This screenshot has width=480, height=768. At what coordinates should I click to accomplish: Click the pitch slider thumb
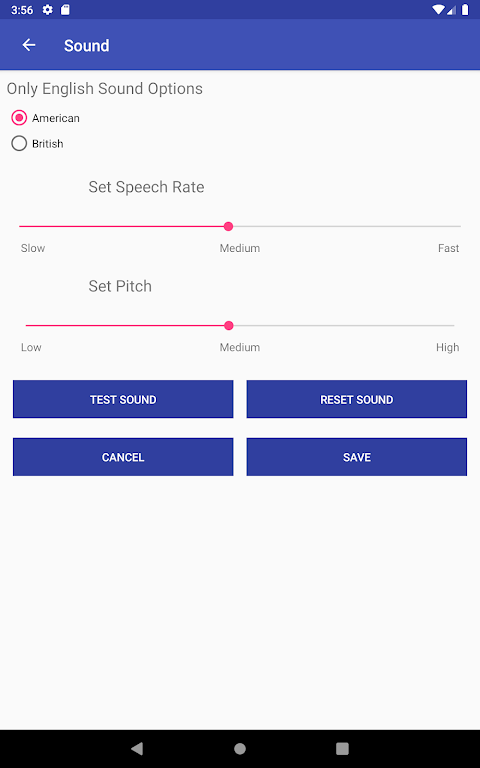point(228,326)
